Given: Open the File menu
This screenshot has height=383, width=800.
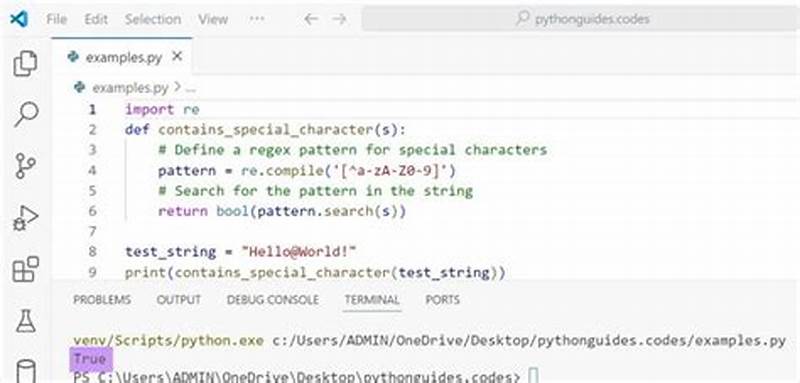Looking at the screenshot, I should pos(57,19).
